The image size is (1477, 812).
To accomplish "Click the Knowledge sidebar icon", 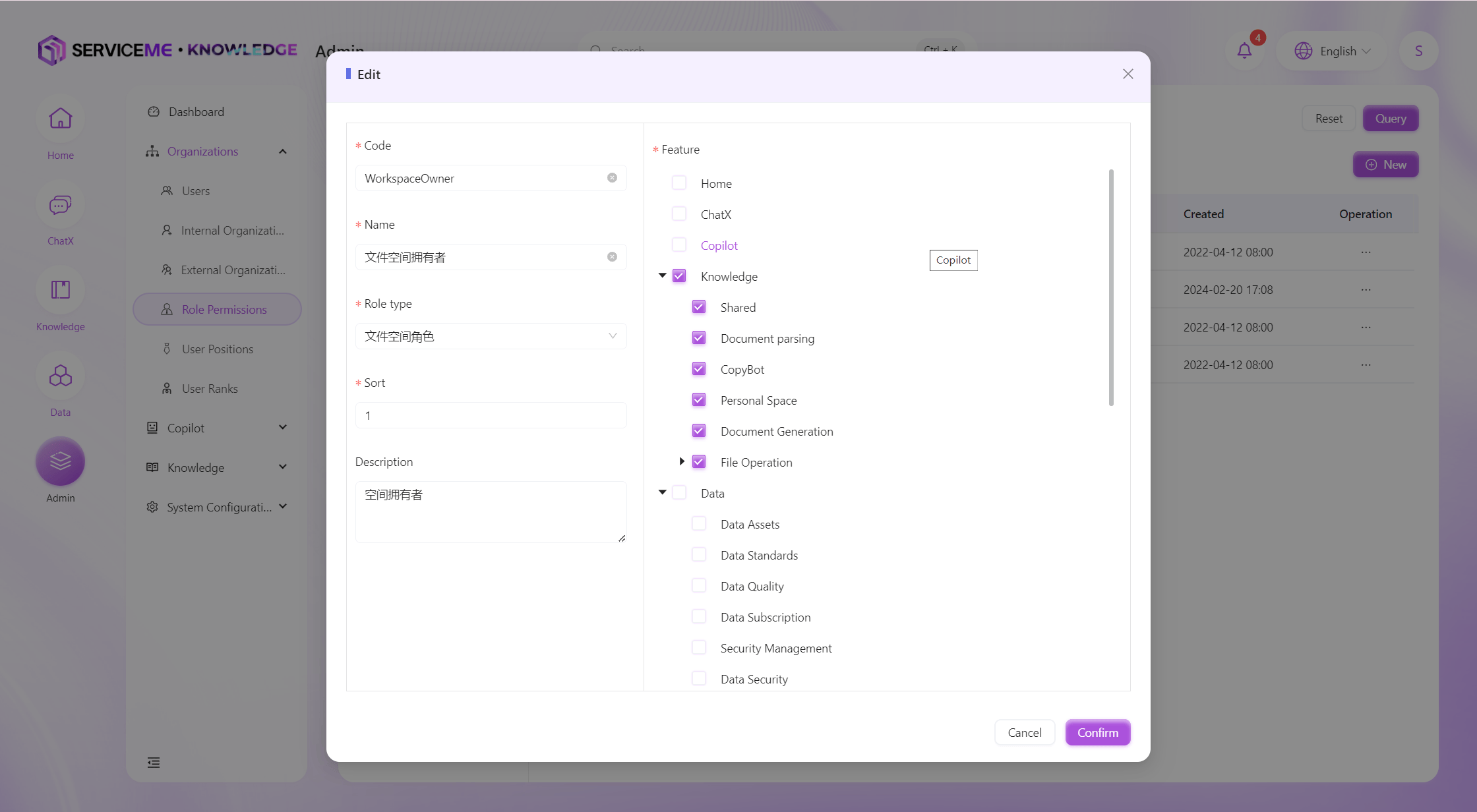I will pos(60,291).
